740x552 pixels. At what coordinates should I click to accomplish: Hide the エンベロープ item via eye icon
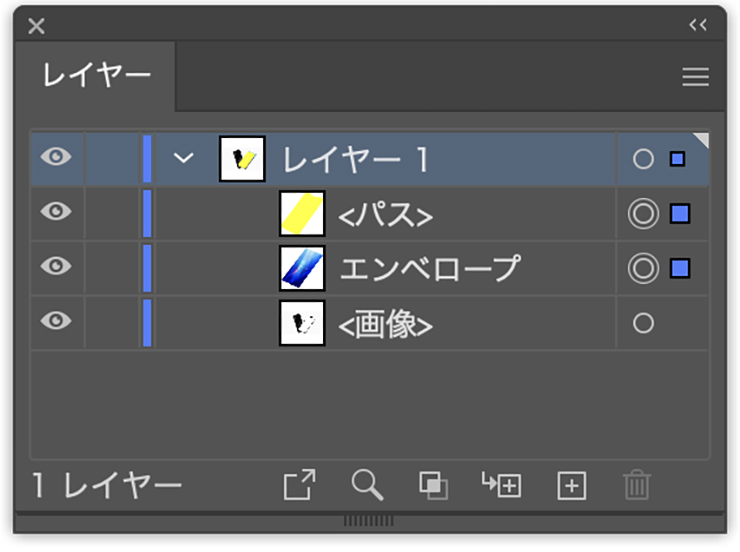tap(58, 268)
